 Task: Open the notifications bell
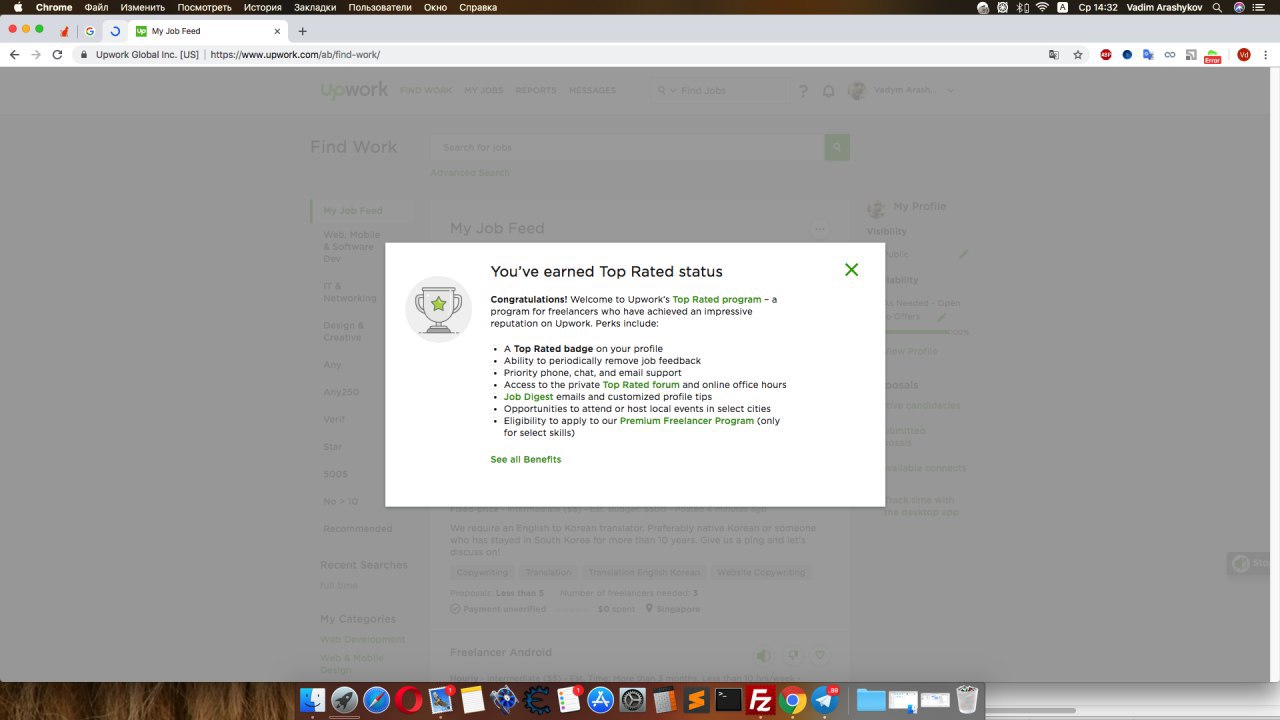(828, 91)
